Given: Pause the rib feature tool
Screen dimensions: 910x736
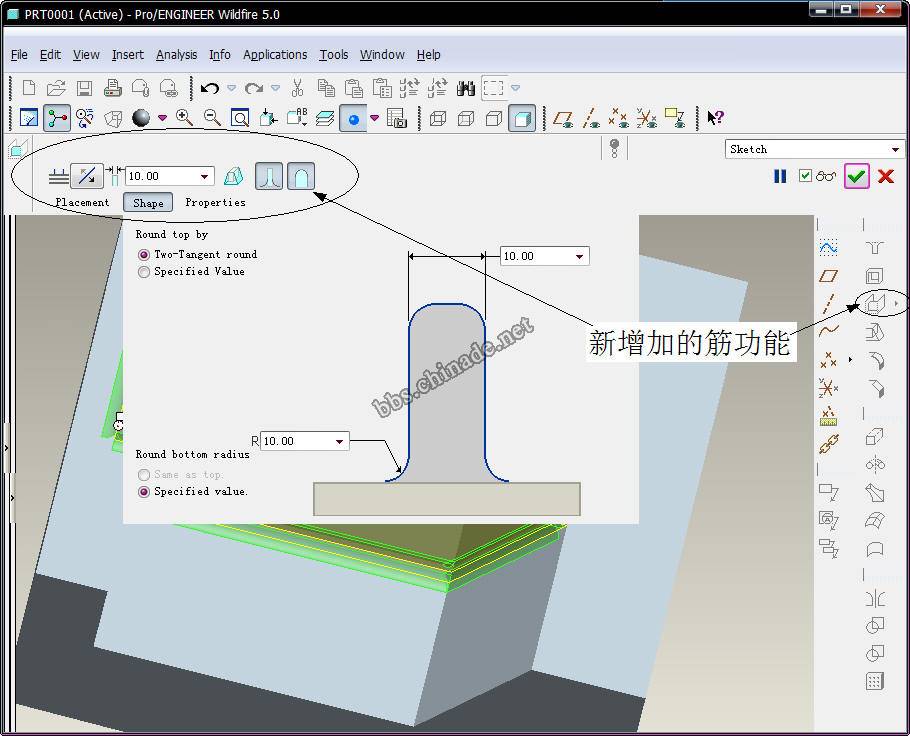Looking at the screenshot, I should click(x=780, y=176).
